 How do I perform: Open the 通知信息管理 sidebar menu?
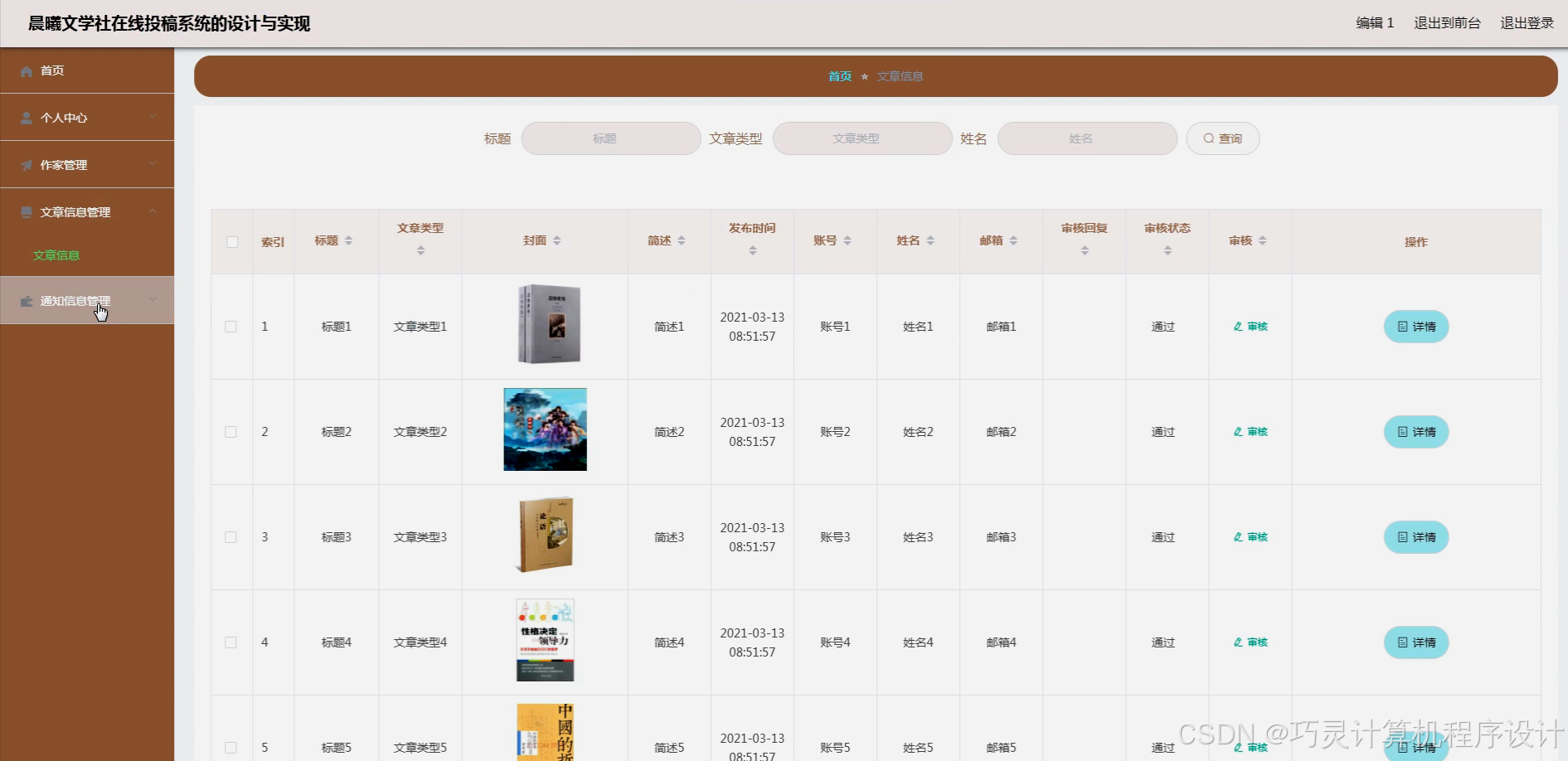(x=87, y=301)
